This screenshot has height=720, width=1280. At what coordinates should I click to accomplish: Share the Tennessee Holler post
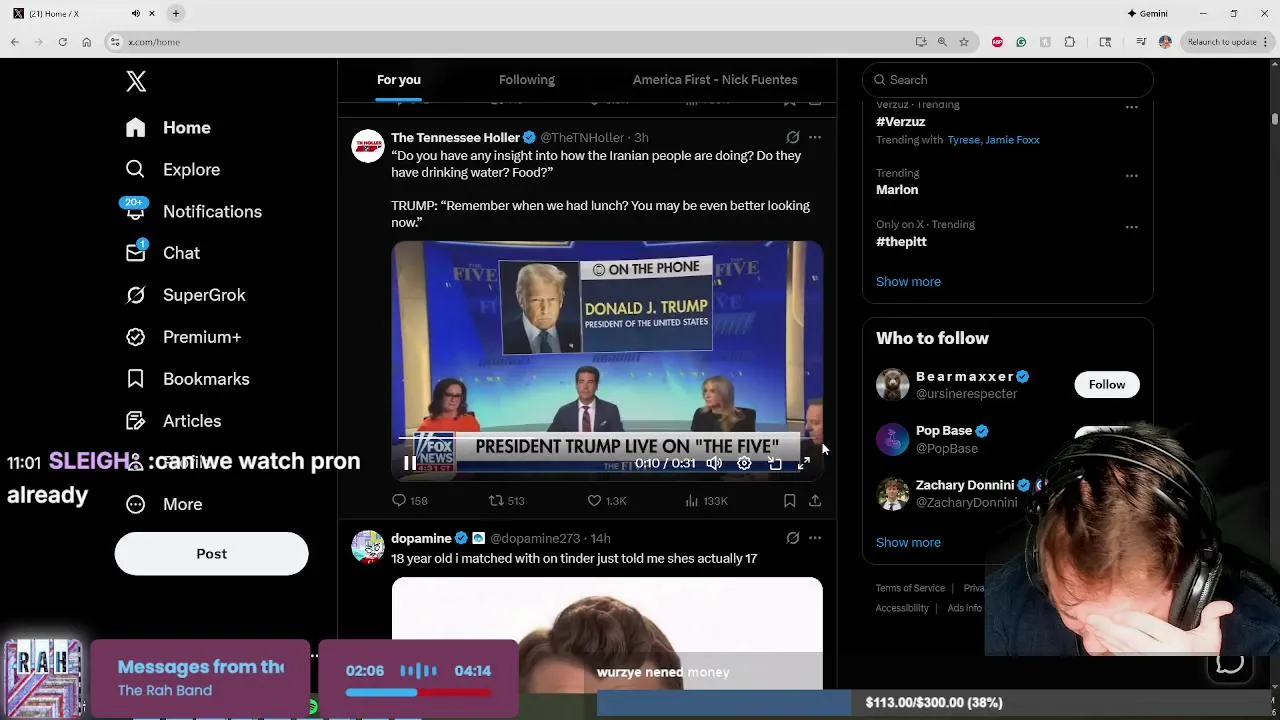[815, 501]
